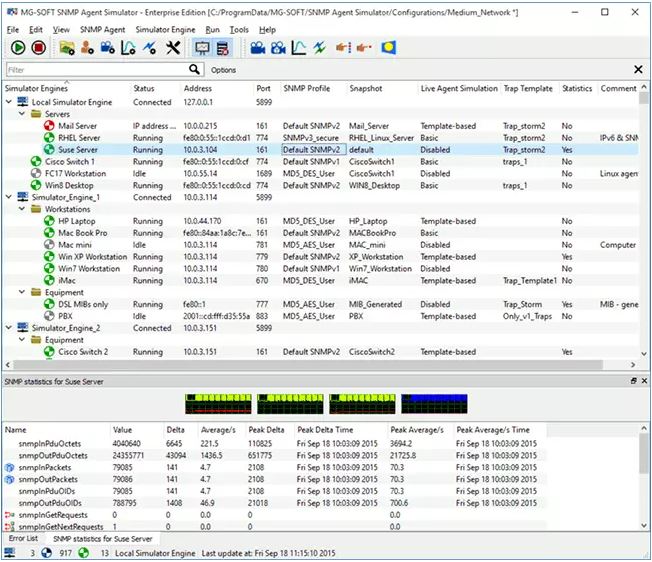Open tools wrench and screwdriver icon
652x562 pixels.
click(x=173, y=48)
